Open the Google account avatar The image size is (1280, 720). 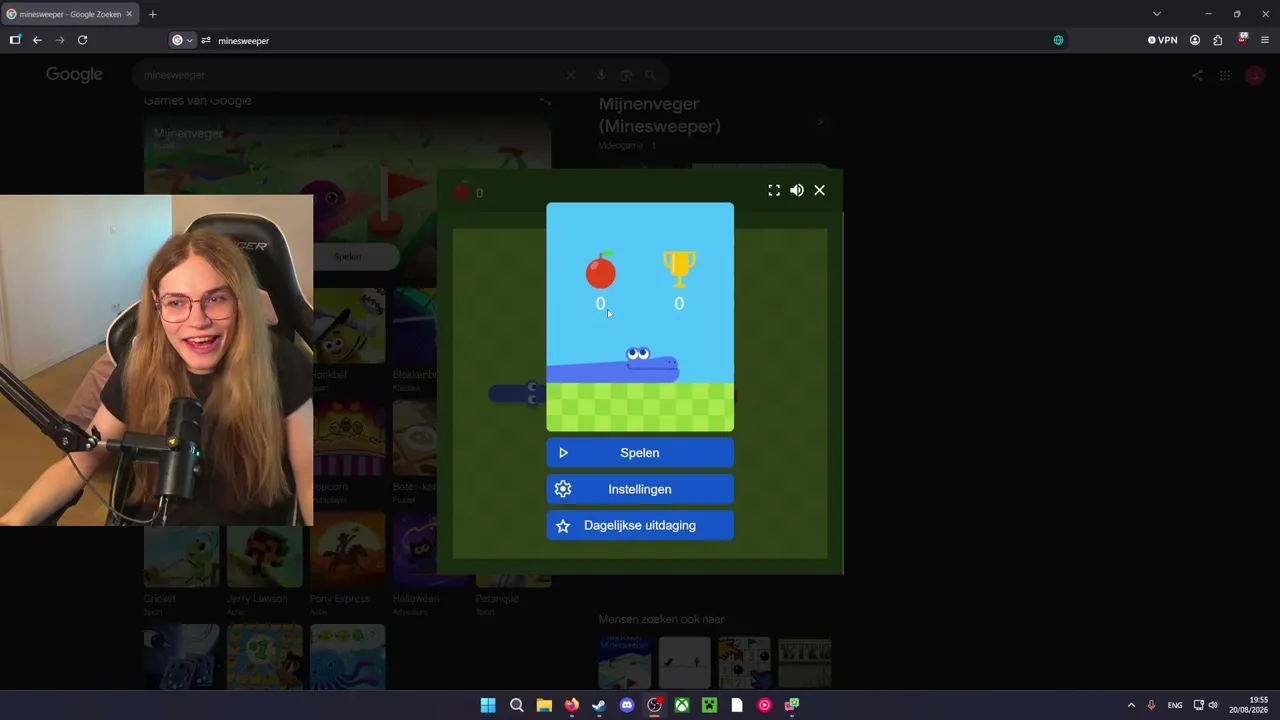click(1255, 75)
